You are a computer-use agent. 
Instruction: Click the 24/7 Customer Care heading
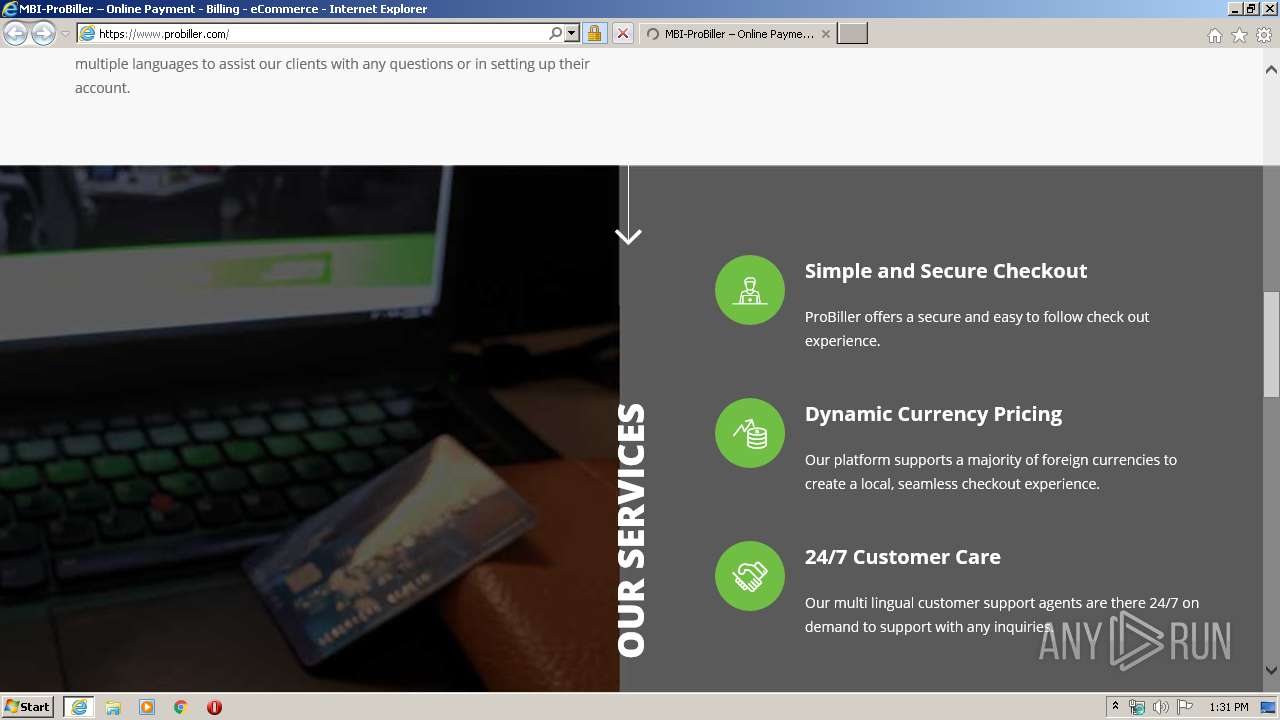[x=903, y=557]
